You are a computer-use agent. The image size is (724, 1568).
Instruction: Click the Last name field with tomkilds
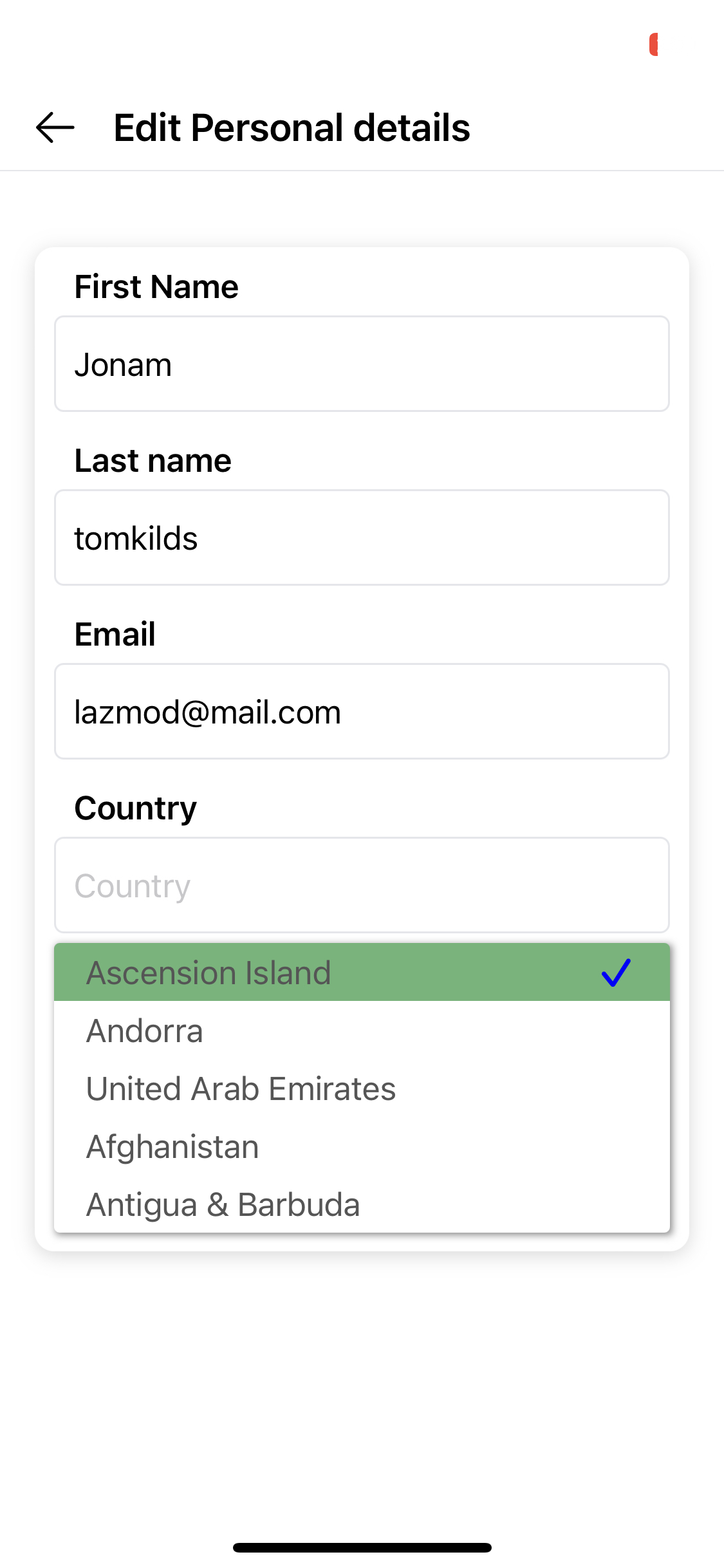pos(362,537)
